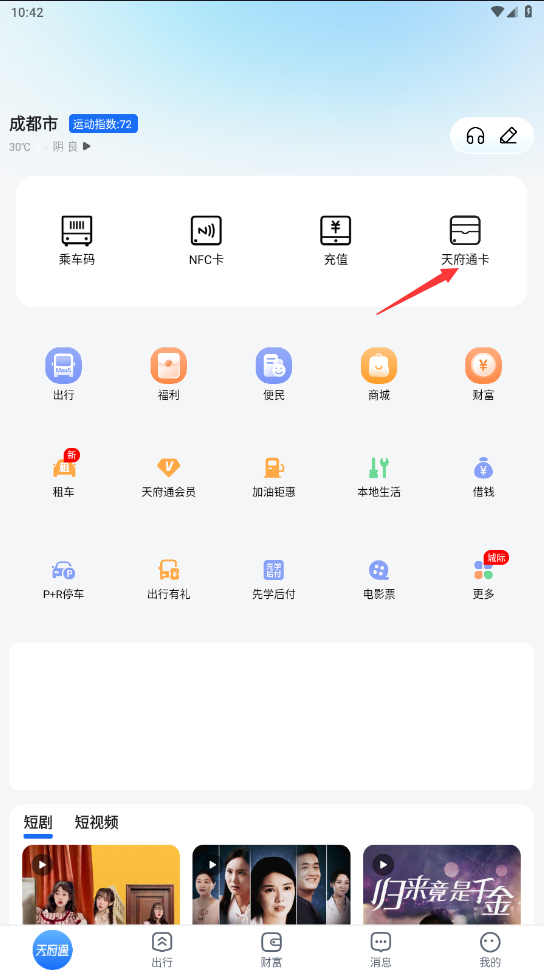
Task: Open the 充值 recharge icon
Action: (x=336, y=240)
